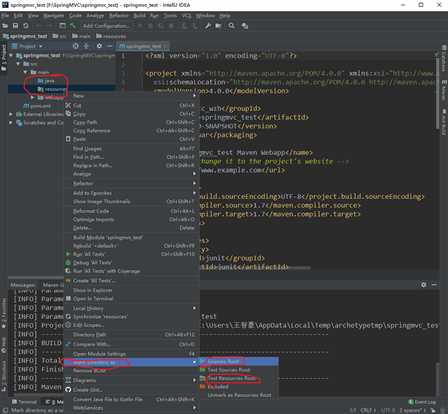Select pom.xml file in project tree
The width and height of the screenshot is (448, 414).
point(37,106)
